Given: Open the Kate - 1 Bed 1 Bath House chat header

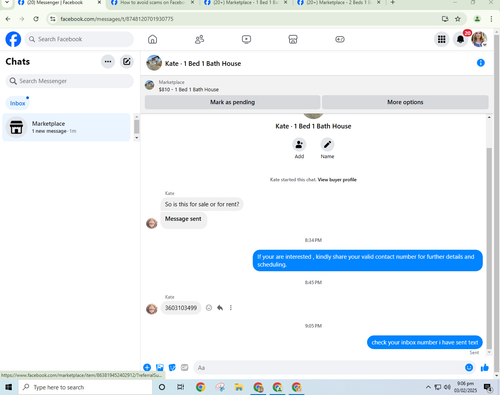Looking at the screenshot, I should click(x=203, y=63).
